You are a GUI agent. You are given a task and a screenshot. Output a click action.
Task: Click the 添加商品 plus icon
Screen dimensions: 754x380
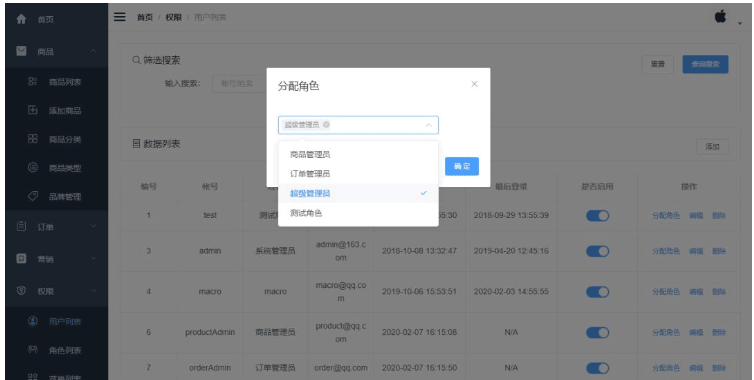(33, 110)
